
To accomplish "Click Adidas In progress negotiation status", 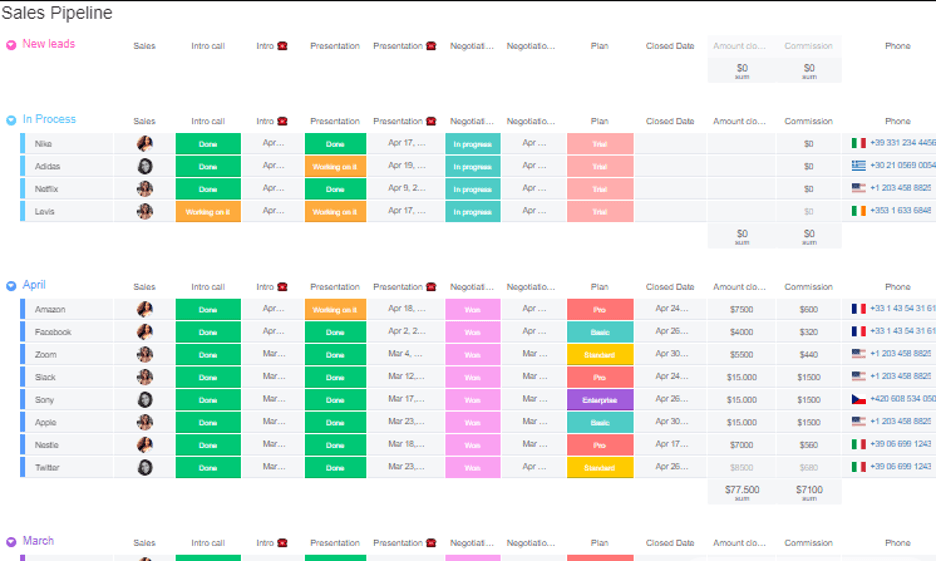I will (x=472, y=167).
